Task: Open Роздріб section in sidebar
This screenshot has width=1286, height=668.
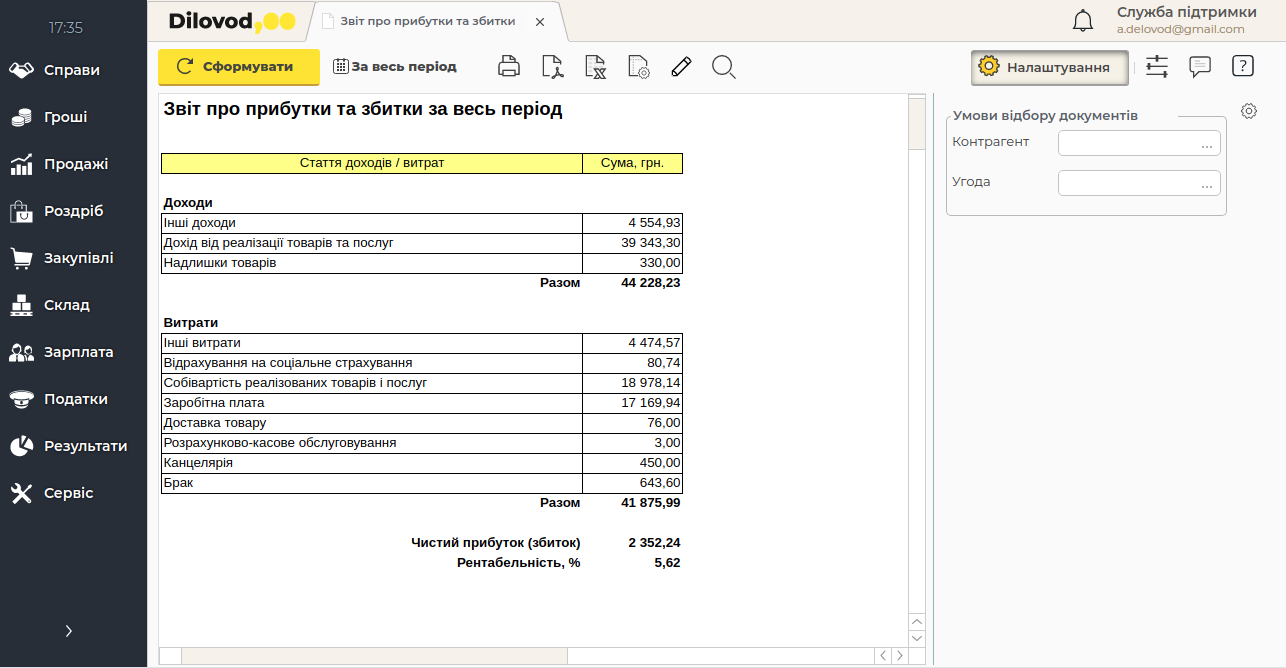Action: click(74, 211)
